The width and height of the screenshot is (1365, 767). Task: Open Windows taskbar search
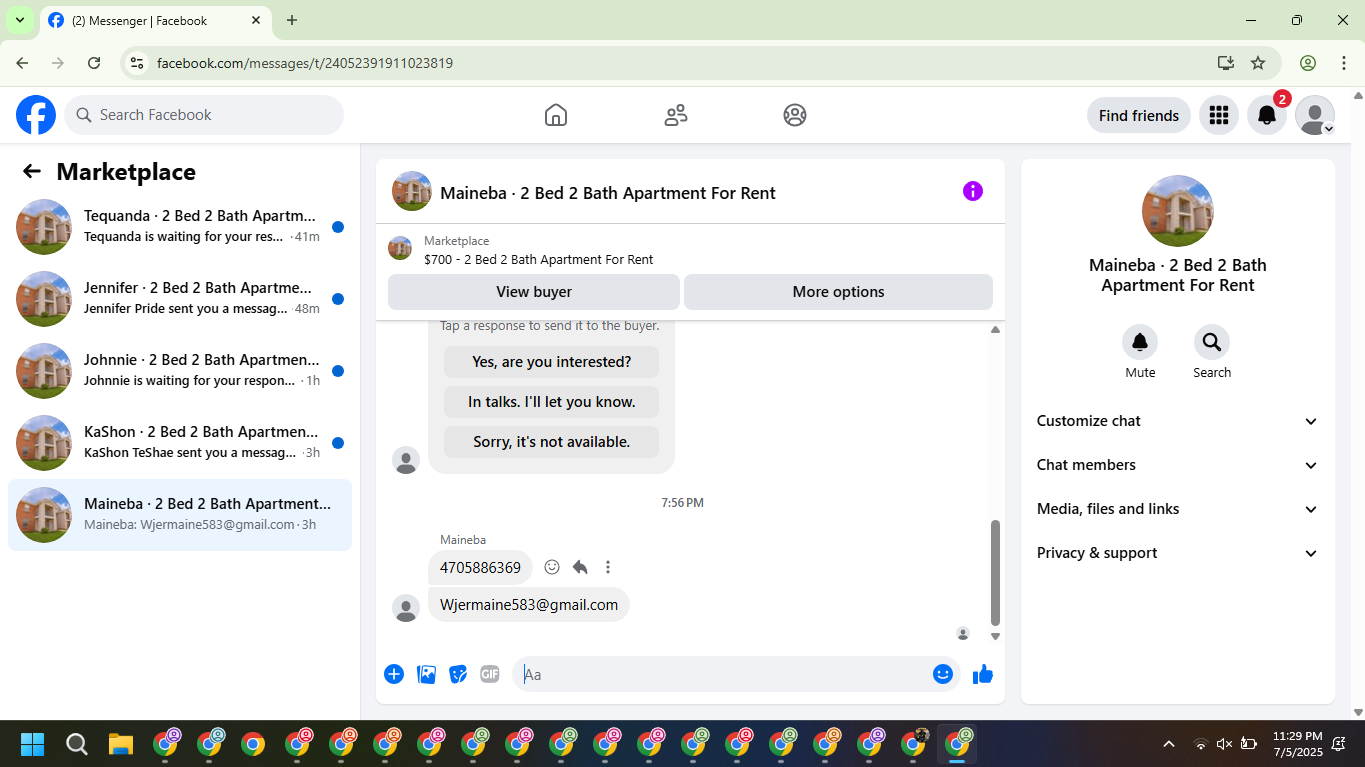point(77,744)
